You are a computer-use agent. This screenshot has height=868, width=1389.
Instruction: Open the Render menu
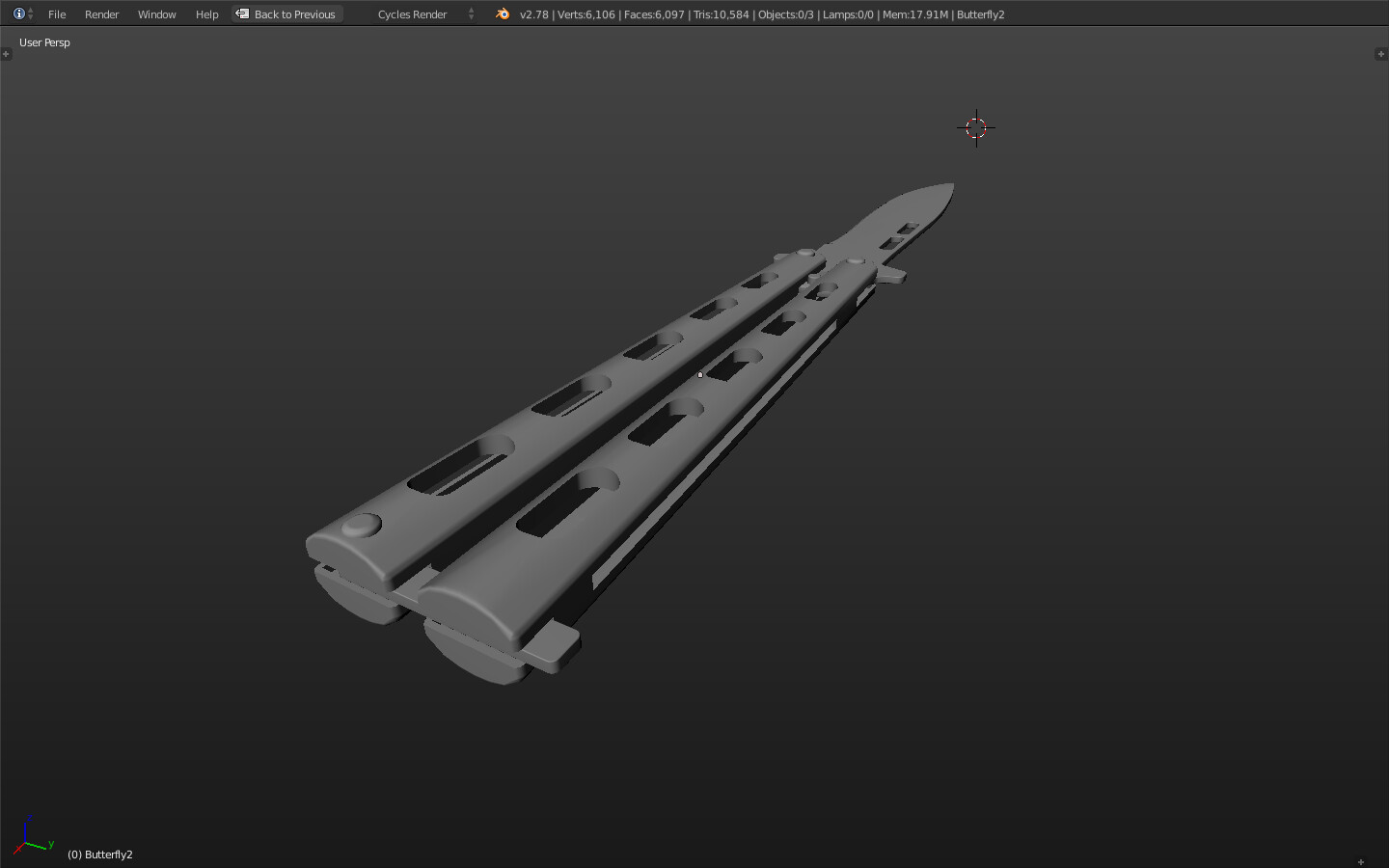coord(101,14)
